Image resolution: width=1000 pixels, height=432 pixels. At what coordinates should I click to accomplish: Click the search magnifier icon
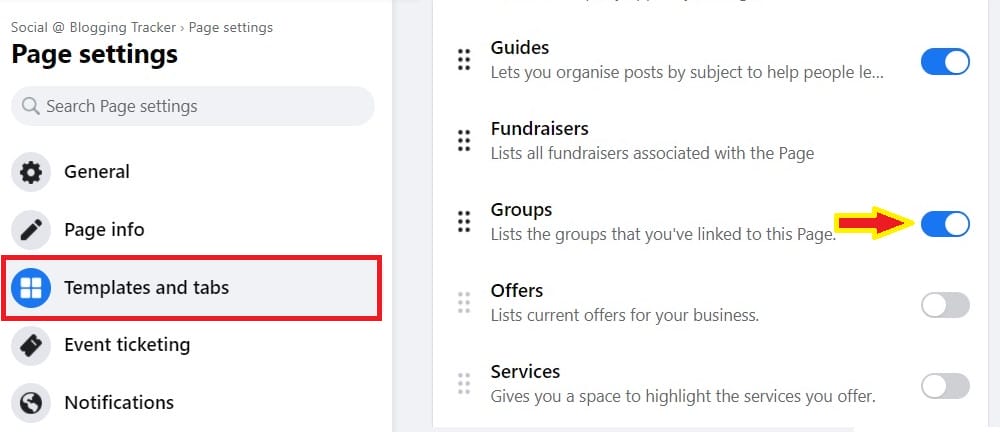click(x=31, y=106)
